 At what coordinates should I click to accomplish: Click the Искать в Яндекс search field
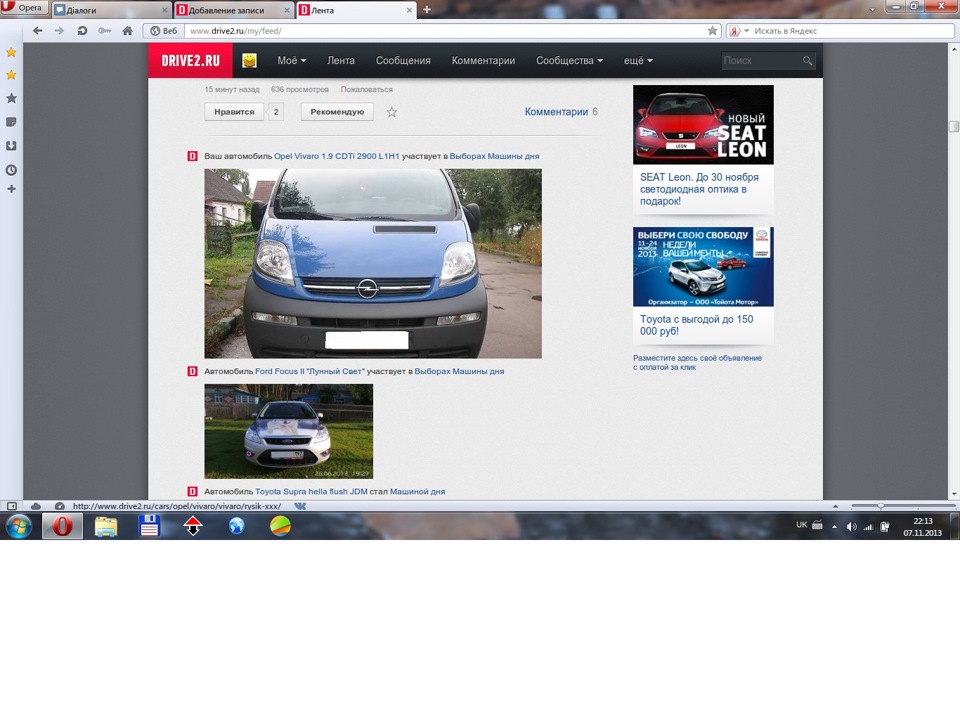pos(852,31)
